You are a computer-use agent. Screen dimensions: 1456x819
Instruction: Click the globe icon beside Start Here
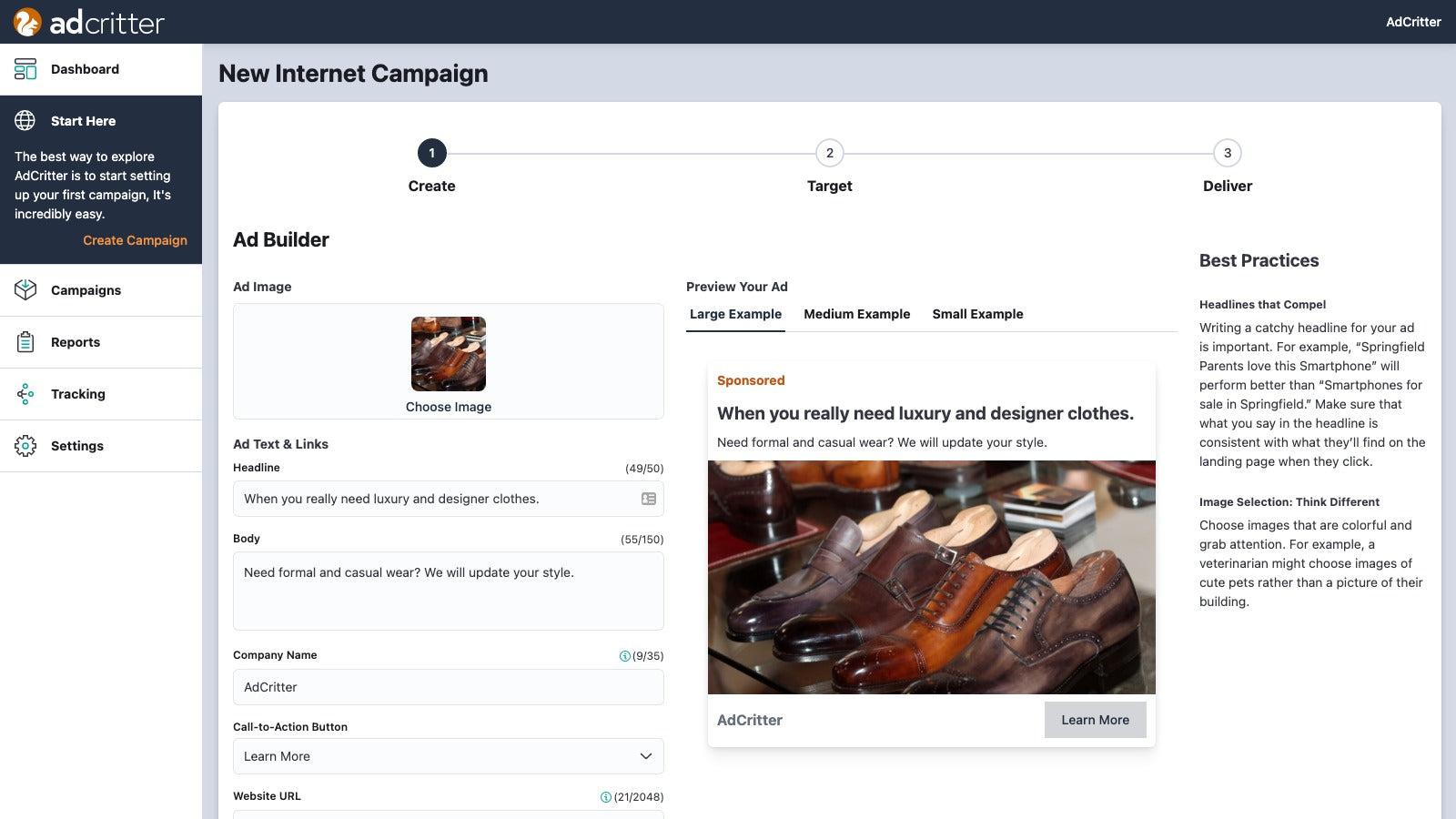[x=25, y=120]
